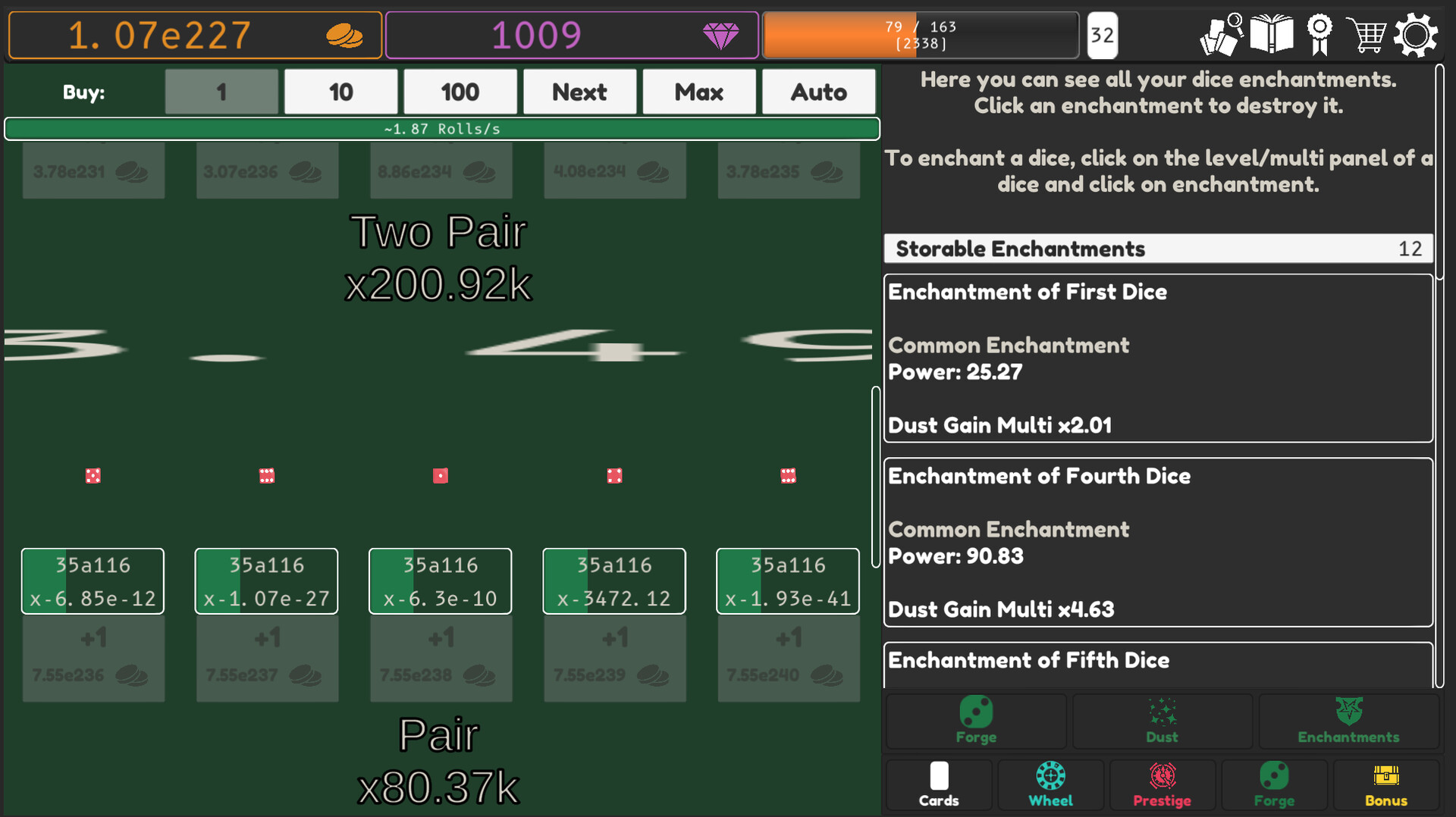Collapse the Storable Enchantments section
This screenshot has width=1456, height=817.
(1158, 249)
